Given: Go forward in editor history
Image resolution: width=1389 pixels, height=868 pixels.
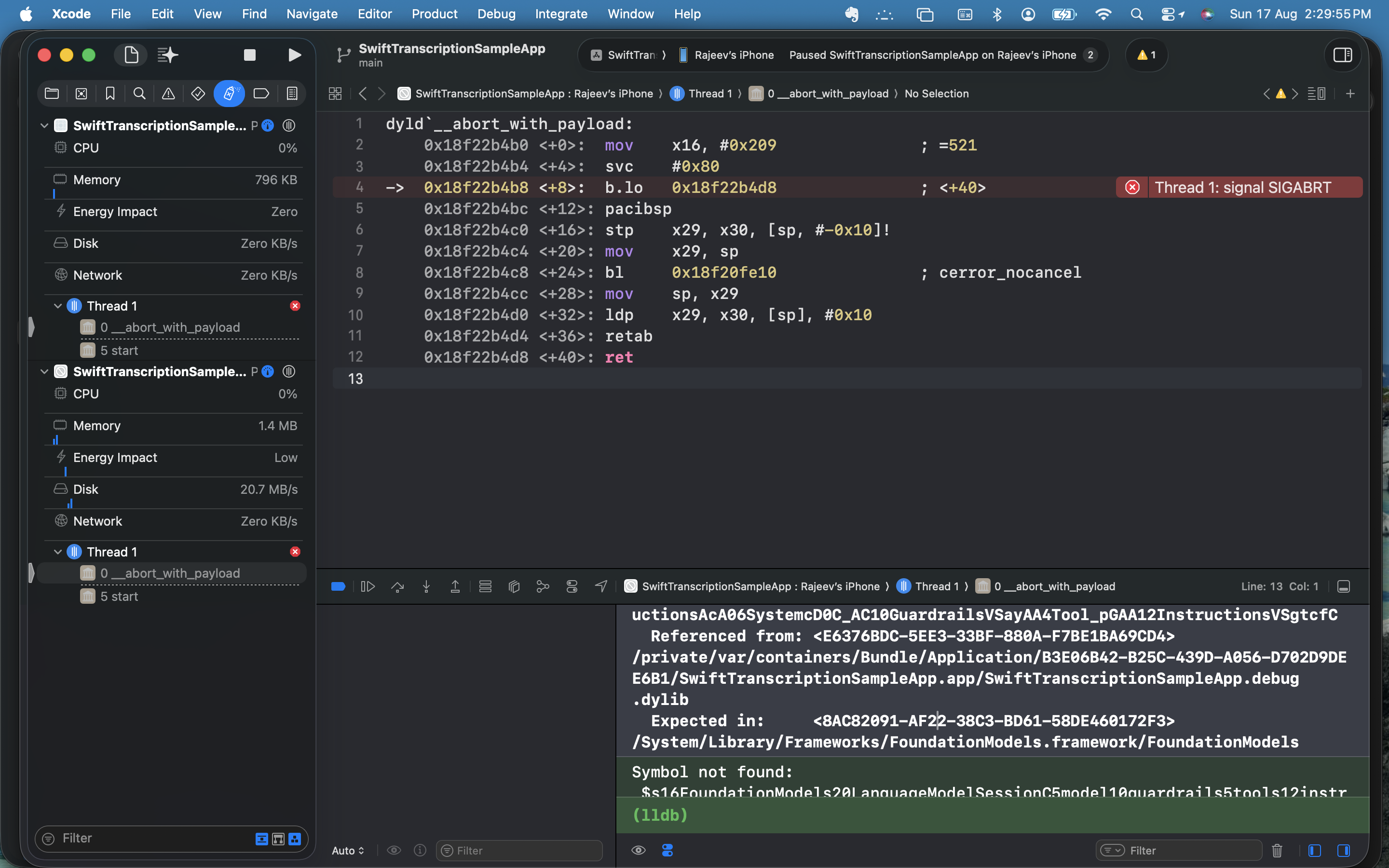Looking at the screenshot, I should point(381,94).
